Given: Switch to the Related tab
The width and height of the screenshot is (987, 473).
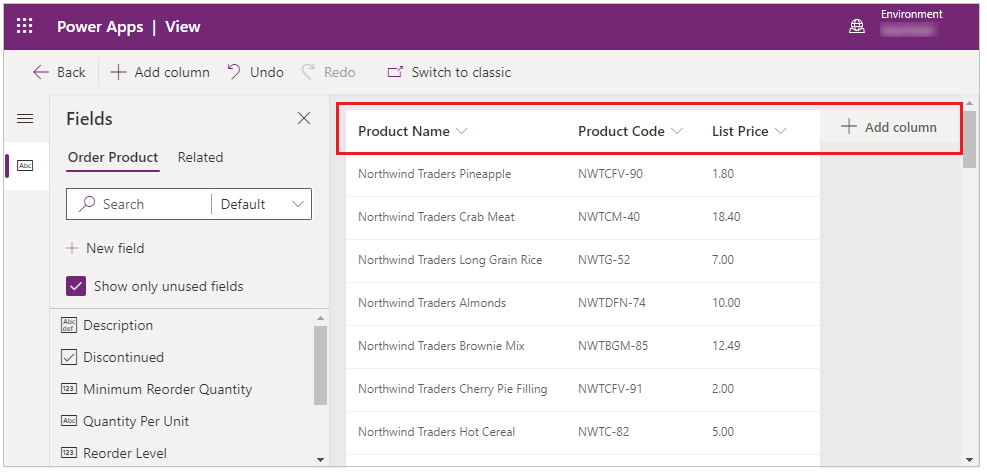Looking at the screenshot, I should point(200,157).
